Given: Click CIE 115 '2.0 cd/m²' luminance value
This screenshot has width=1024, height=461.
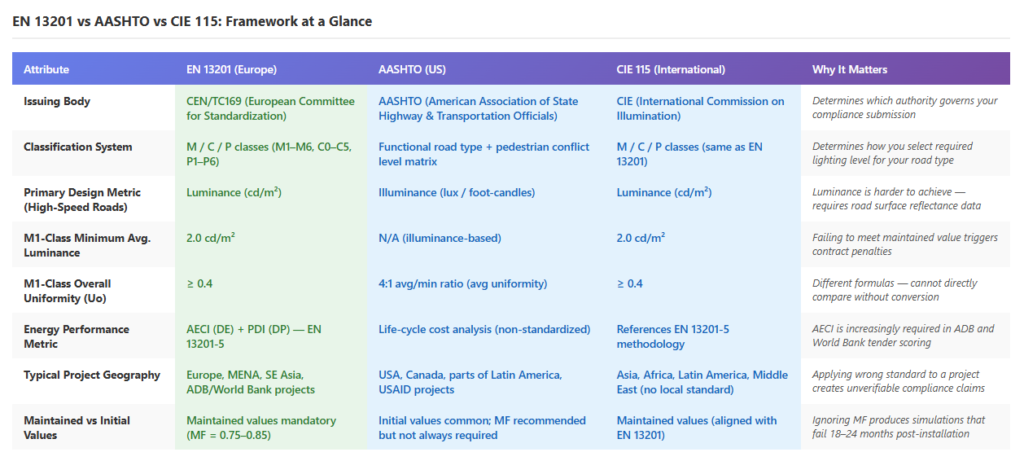Looking at the screenshot, I should (x=641, y=238).
